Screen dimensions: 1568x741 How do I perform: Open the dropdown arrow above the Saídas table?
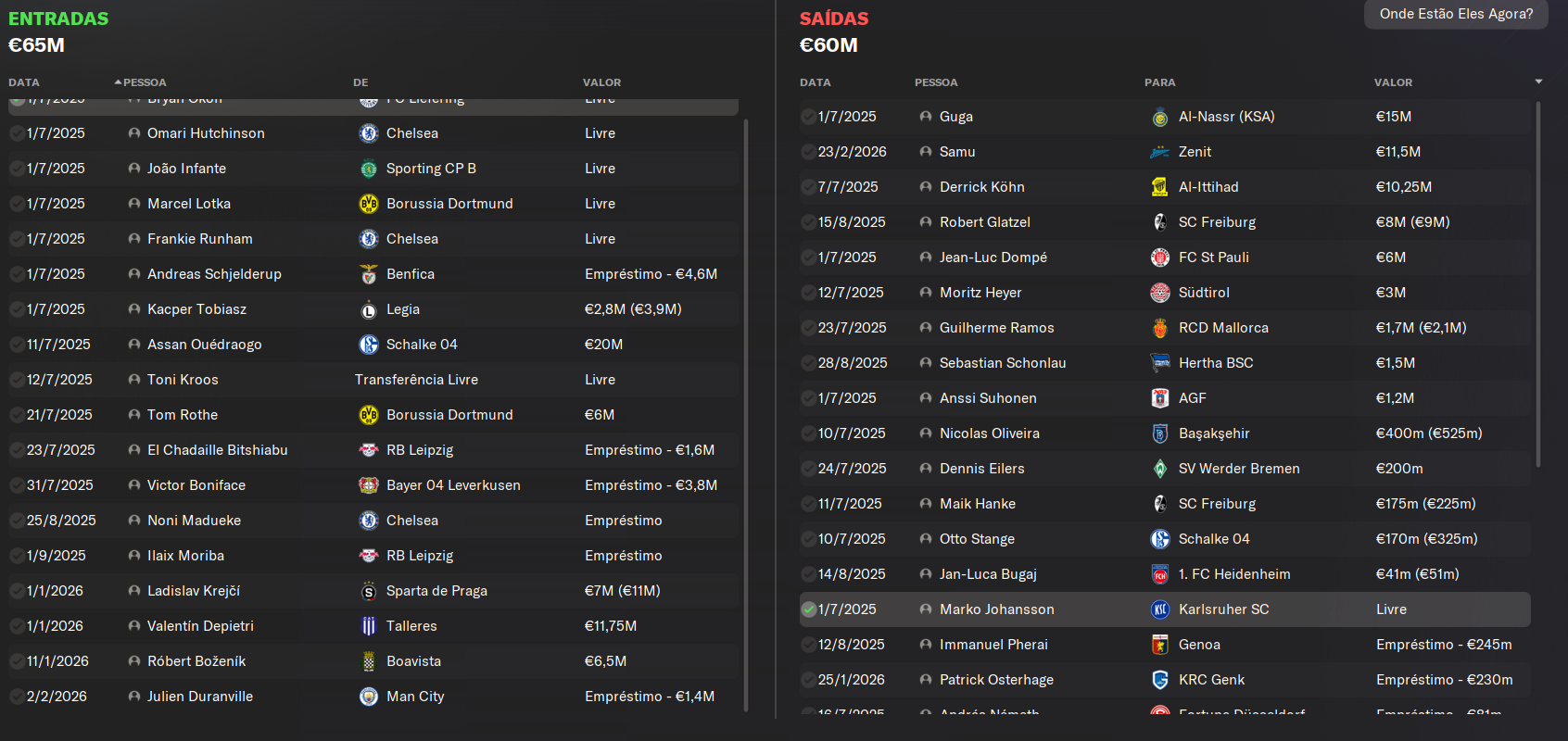(1538, 82)
